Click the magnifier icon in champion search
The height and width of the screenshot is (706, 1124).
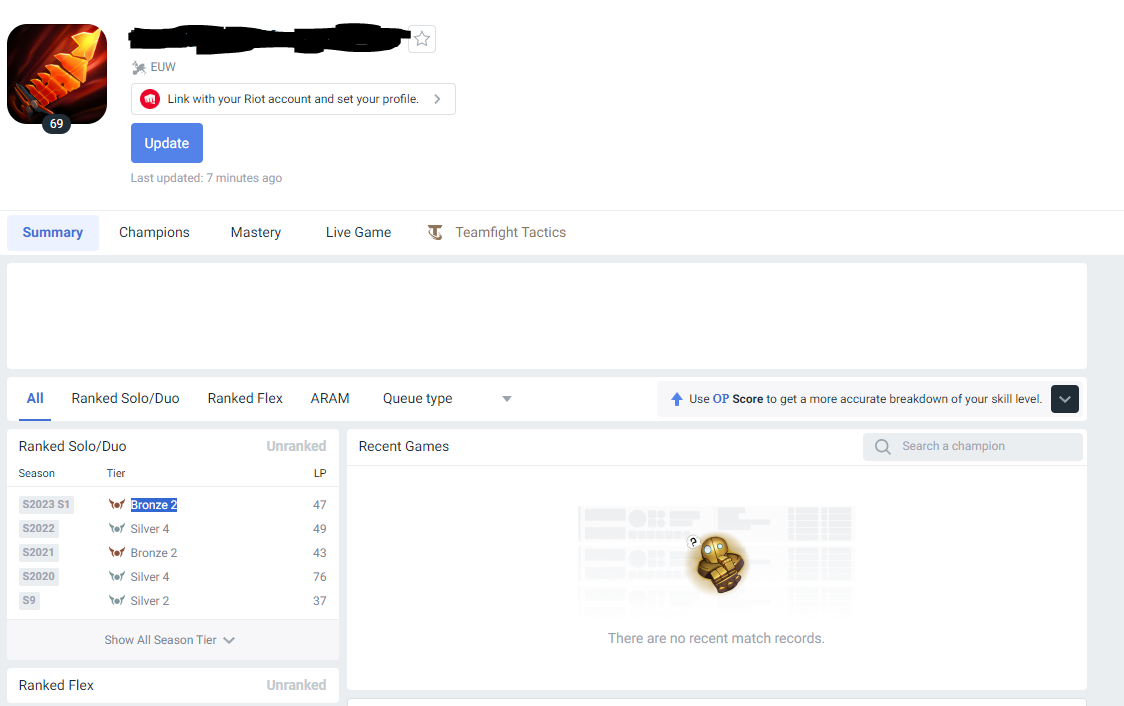[882, 447]
